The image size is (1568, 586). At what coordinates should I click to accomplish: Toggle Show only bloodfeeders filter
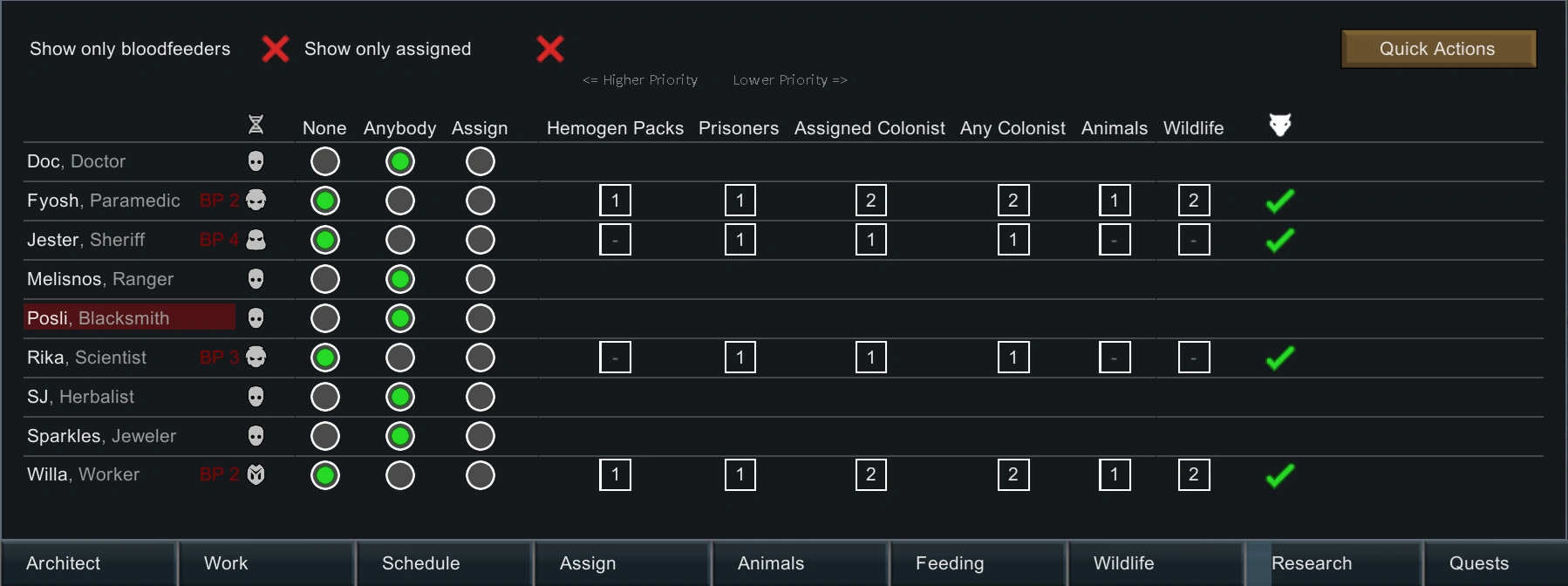[x=276, y=49]
